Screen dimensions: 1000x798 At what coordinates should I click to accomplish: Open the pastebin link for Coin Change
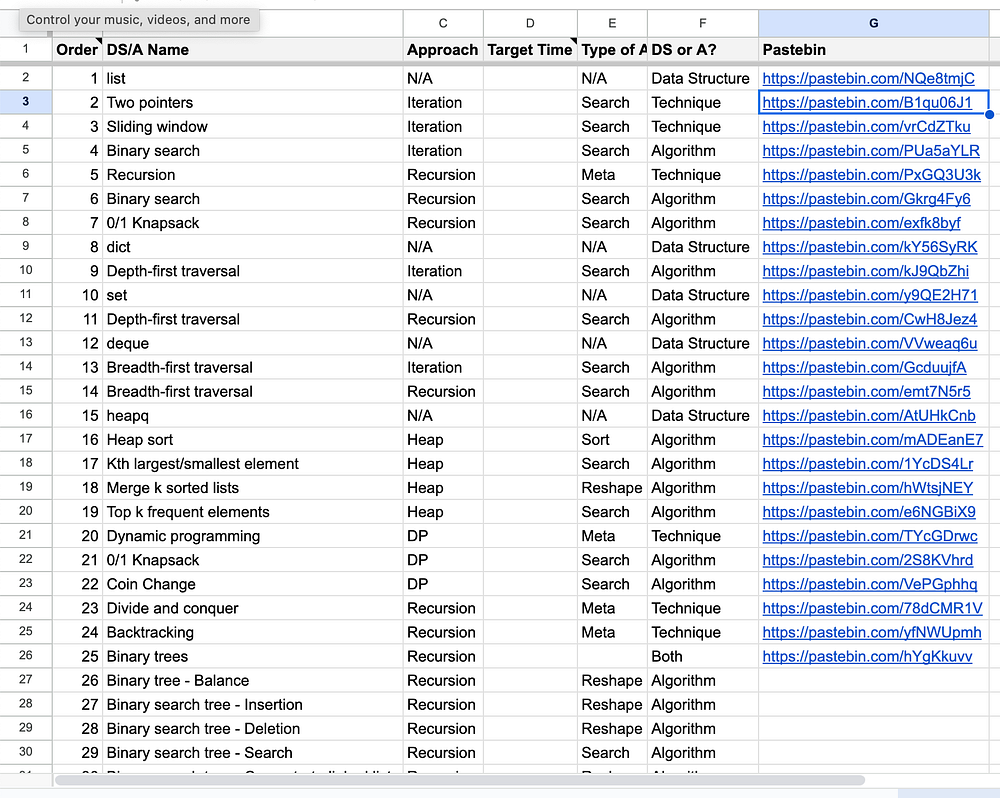point(870,584)
